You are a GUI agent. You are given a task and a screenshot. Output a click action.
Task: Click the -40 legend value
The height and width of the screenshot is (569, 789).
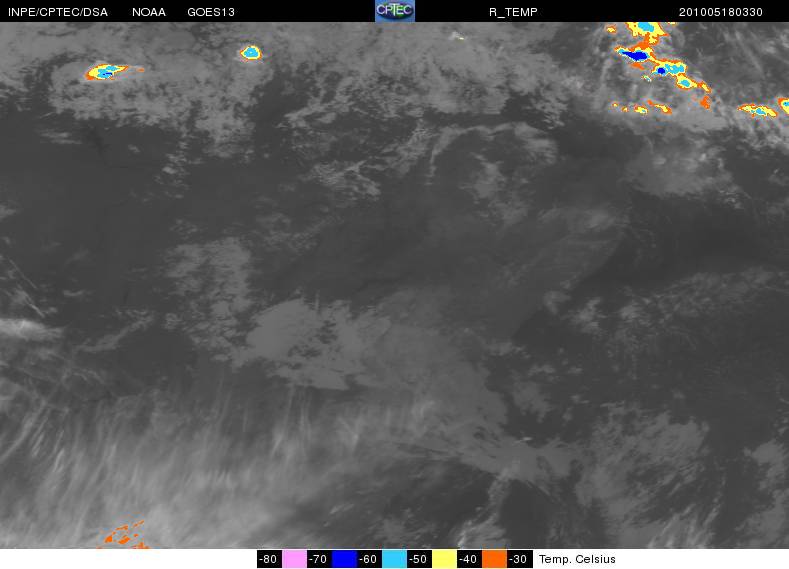click(469, 559)
